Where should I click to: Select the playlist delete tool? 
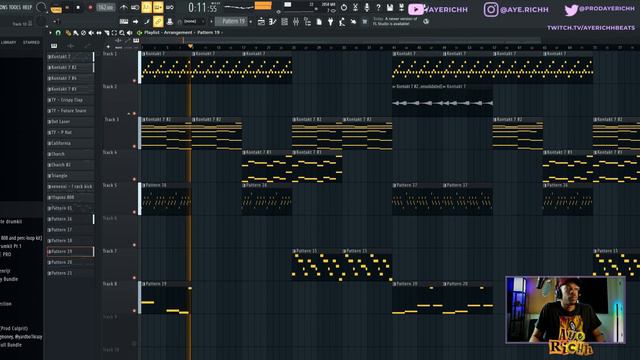click(83, 33)
